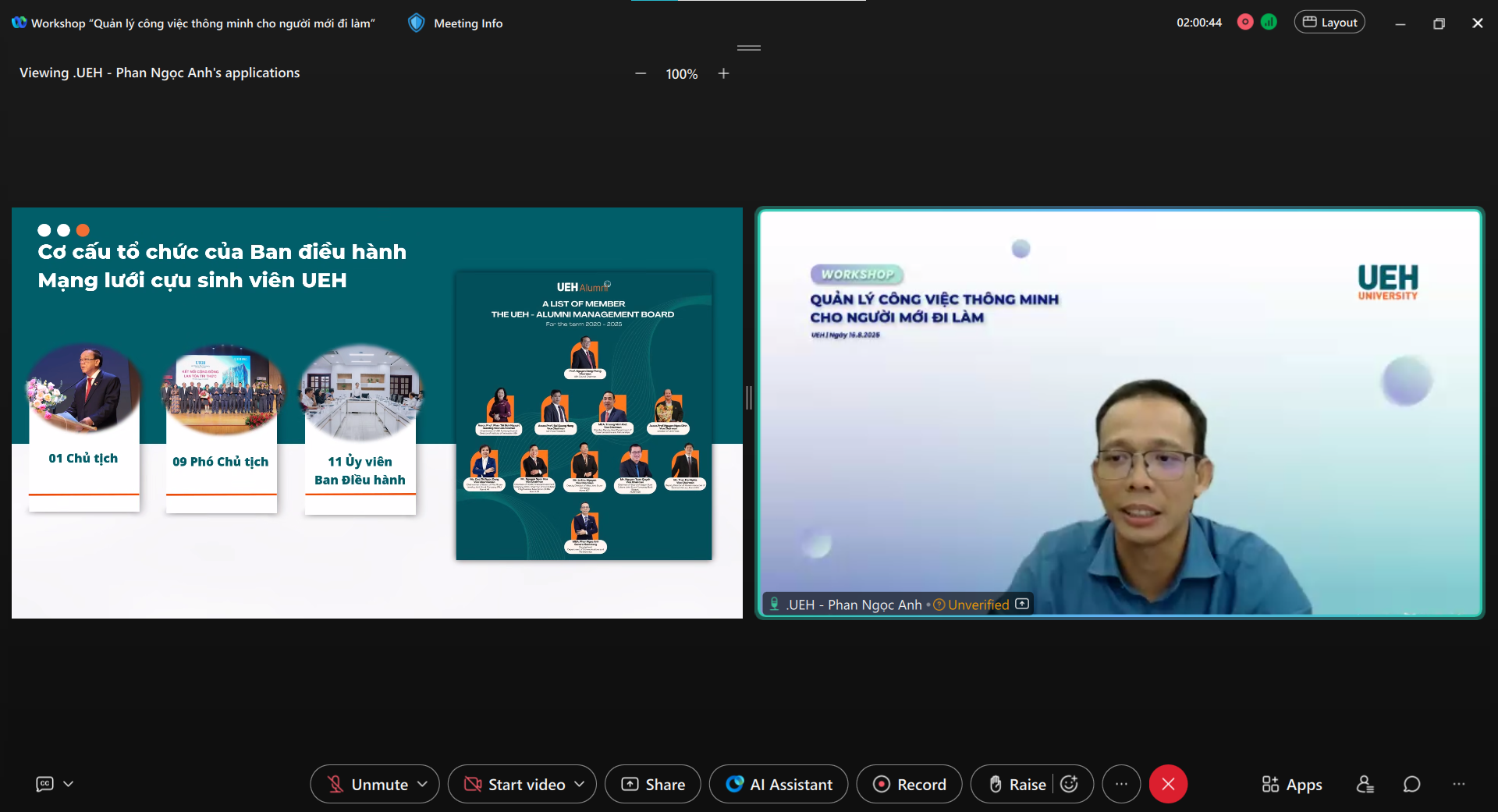Open More options in the control bar
This screenshot has height=812, width=1498.
(x=1121, y=784)
